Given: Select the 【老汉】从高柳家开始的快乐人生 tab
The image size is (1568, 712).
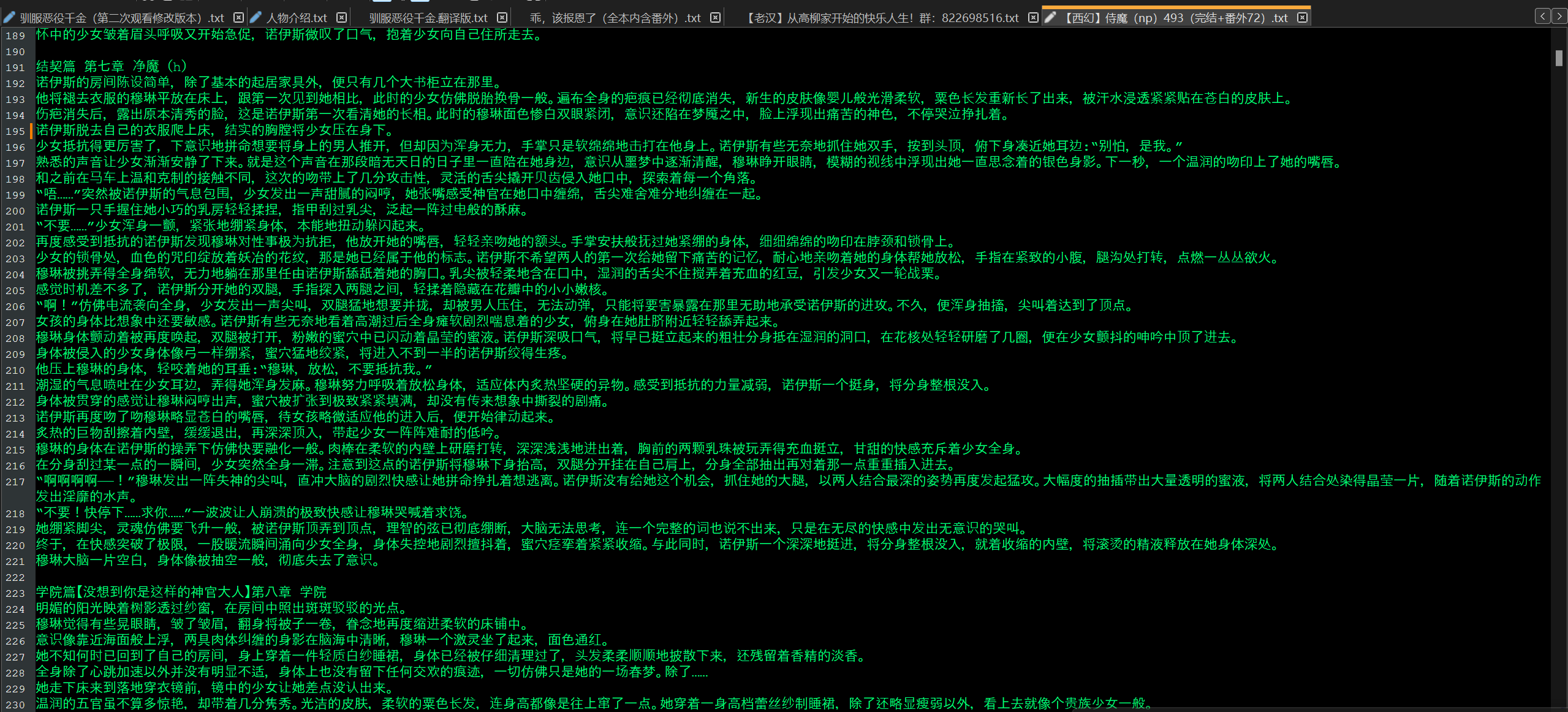Looking at the screenshot, I should [882, 18].
